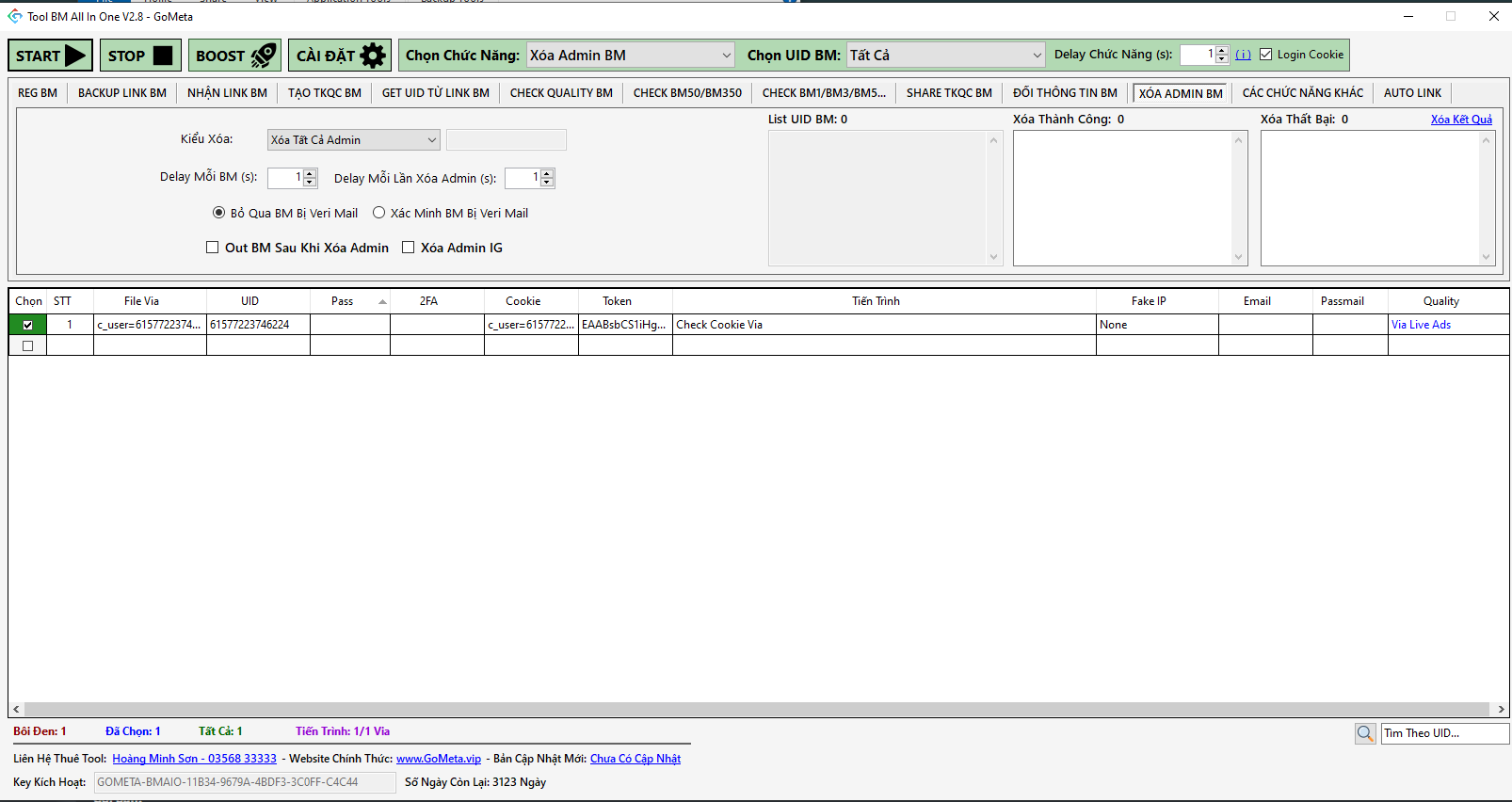Image resolution: width=1512 pixels, height=802 pixels.
Task: Increase Delay Mỗi Lần Xóa Admin value
Action: coord(547,173)
